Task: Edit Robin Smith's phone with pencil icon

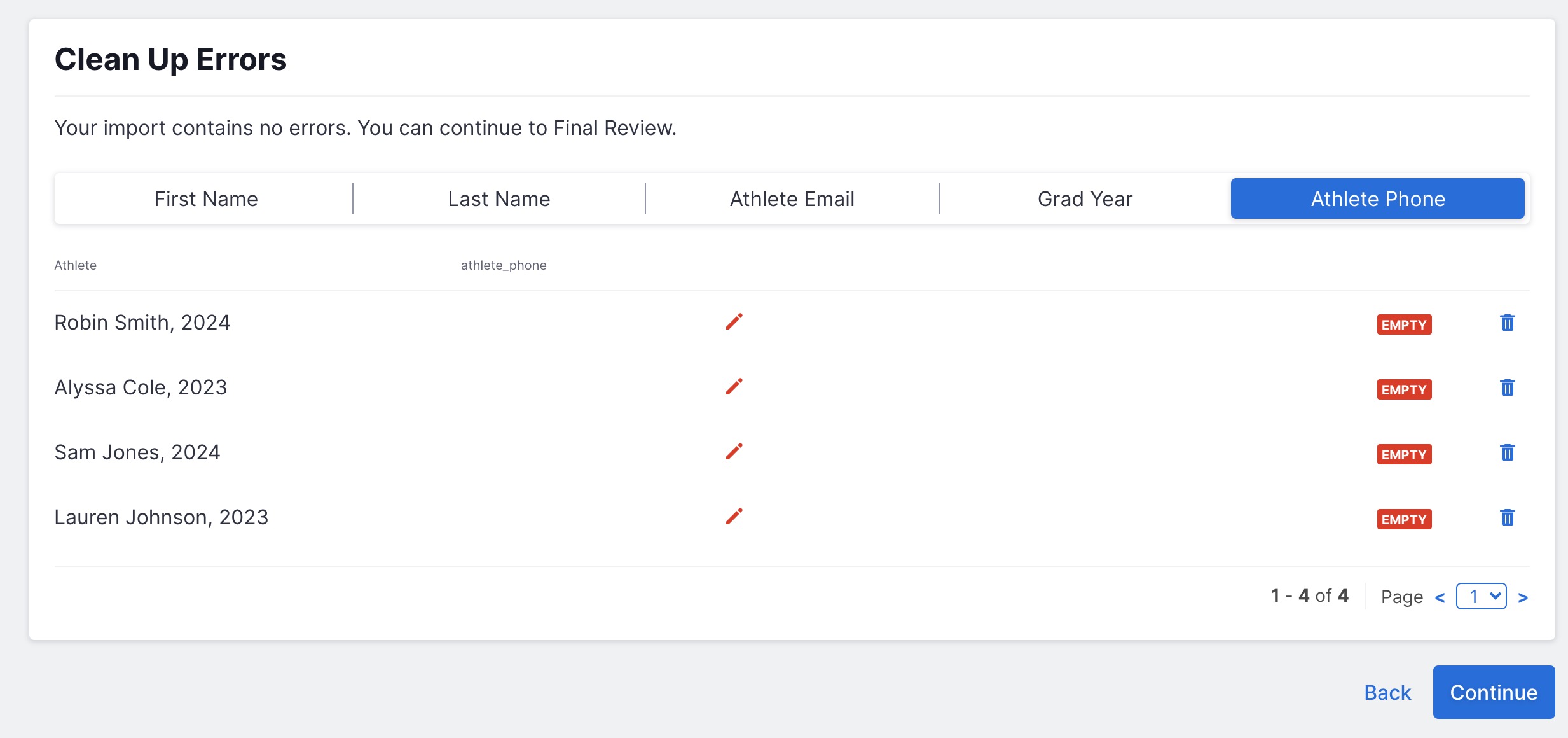Action: pos(734,322)
